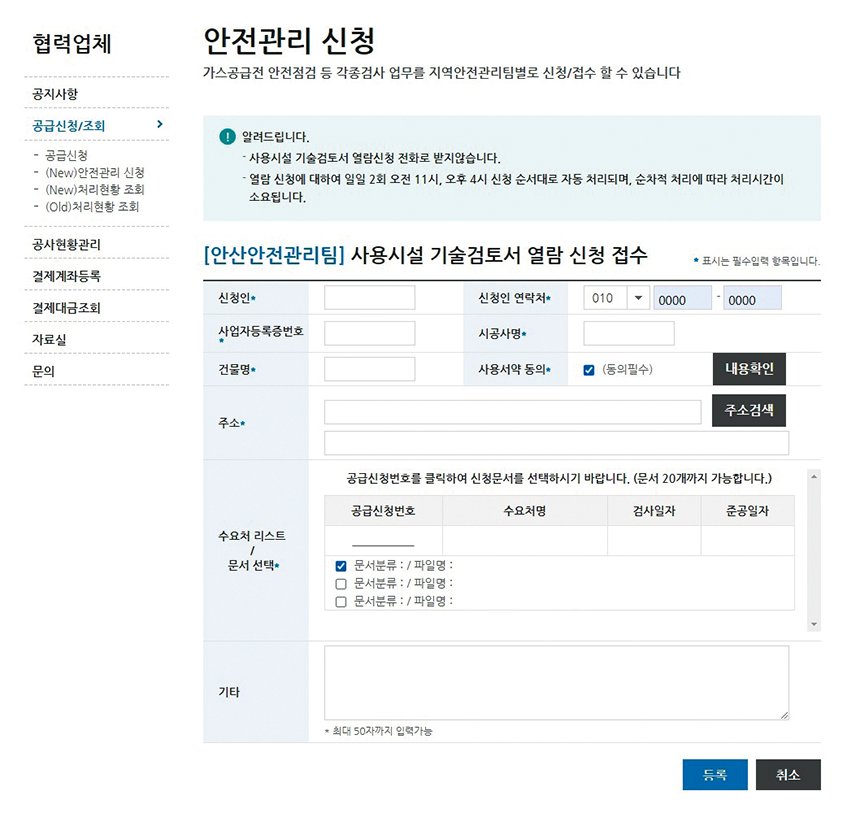Open the 010 phone prefix dropdown
860x817 pixels.
tap(638, 298)
